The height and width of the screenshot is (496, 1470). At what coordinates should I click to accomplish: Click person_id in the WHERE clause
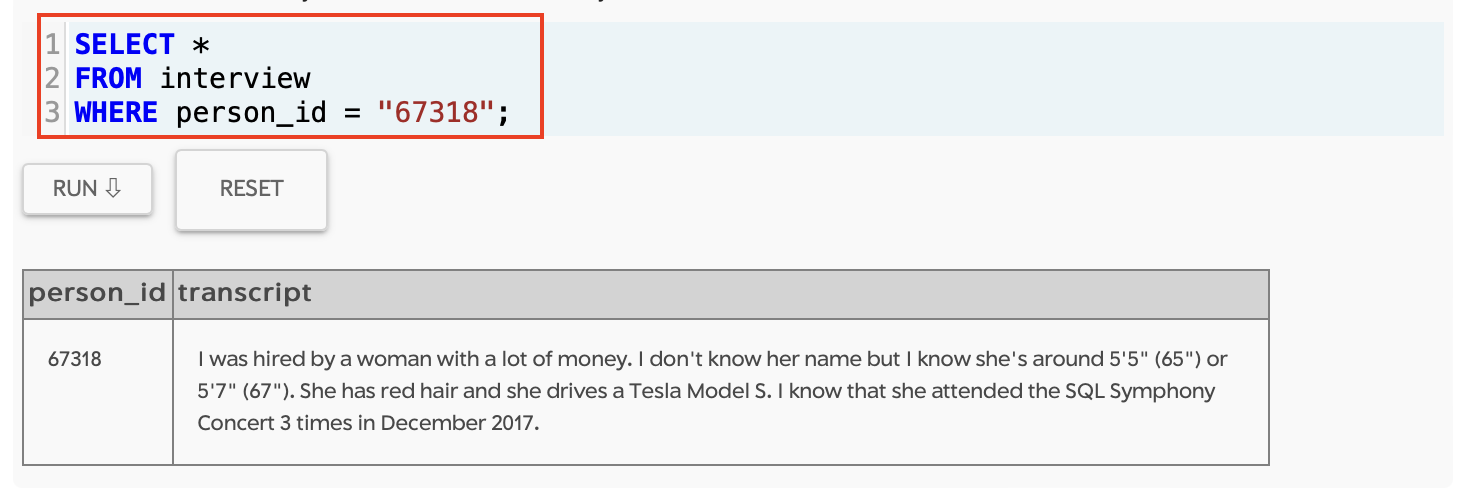coord(251,113)
